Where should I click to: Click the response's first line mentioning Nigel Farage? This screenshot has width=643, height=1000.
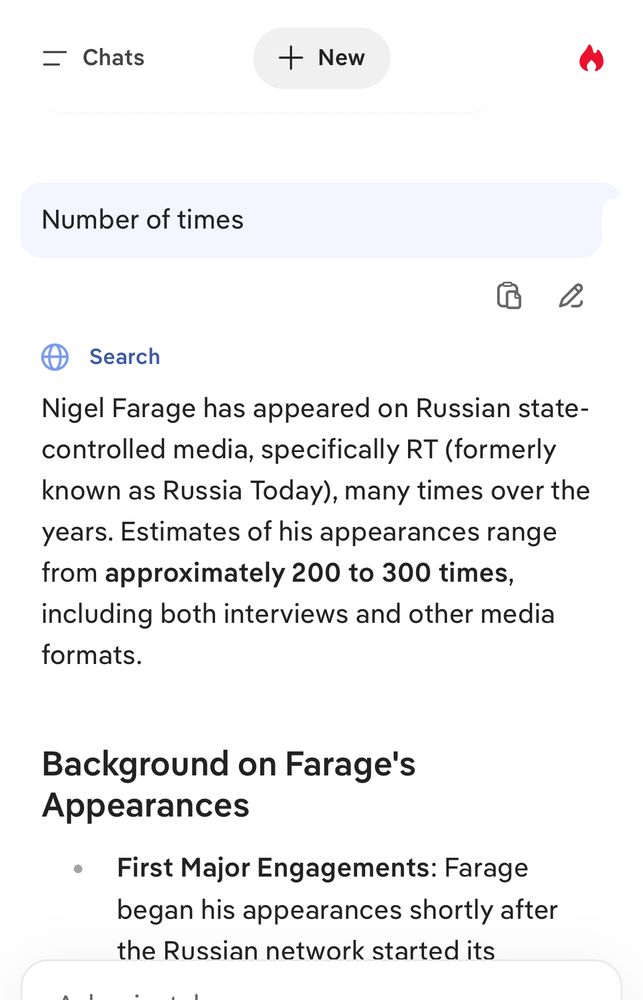(315, 409)
